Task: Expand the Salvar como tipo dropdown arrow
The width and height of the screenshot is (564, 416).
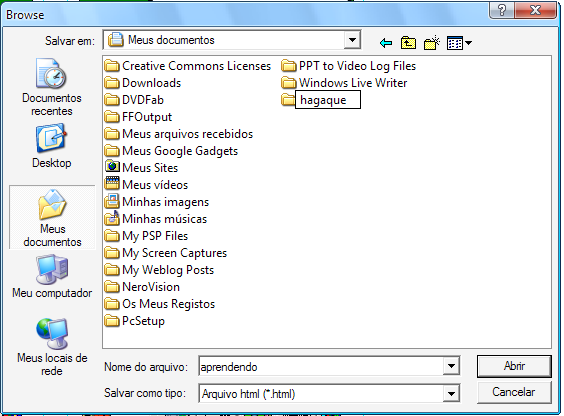Action: tap(451, 394)
